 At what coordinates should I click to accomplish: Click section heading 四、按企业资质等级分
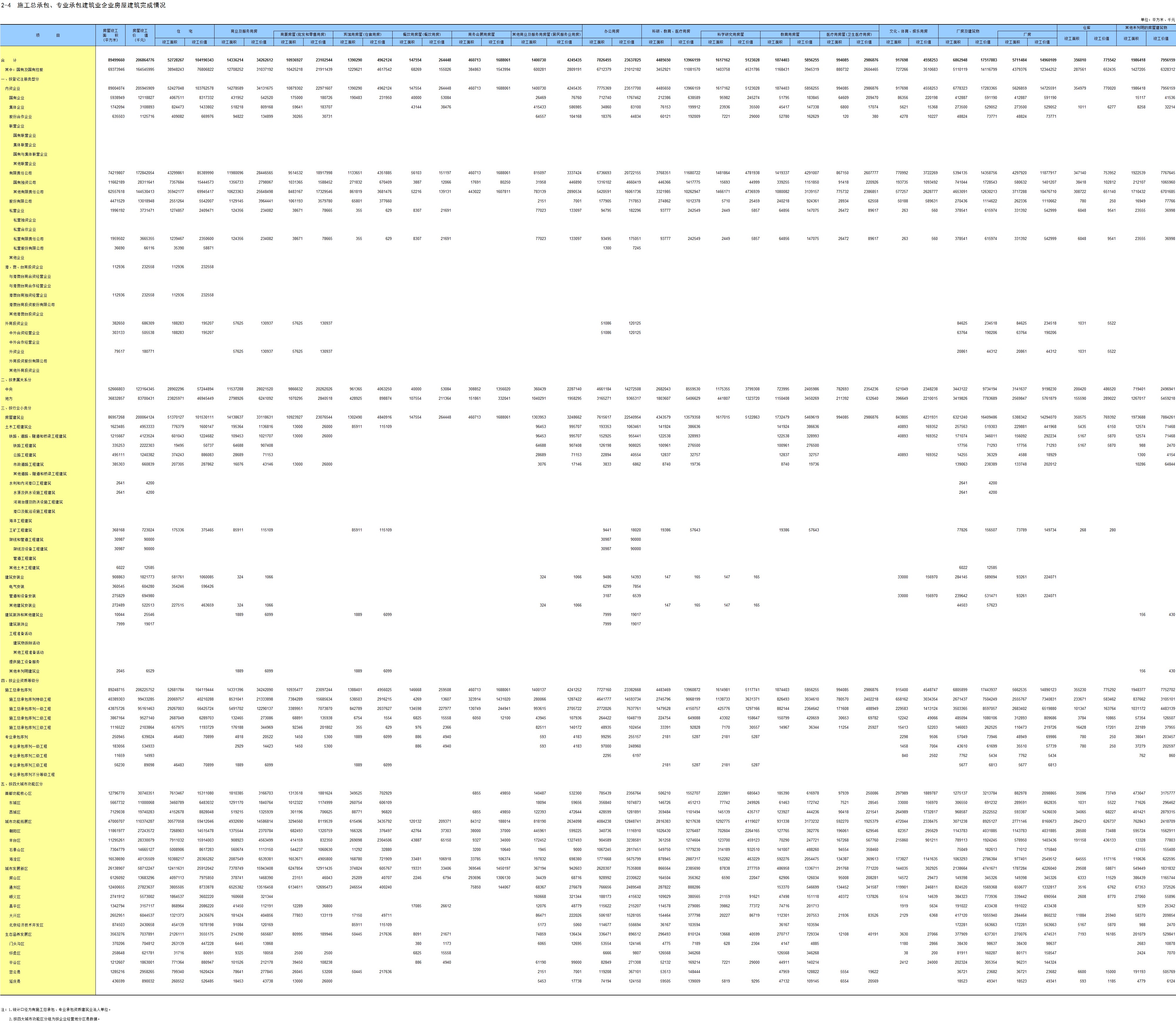pyautogui.click(x=20, y=681)
